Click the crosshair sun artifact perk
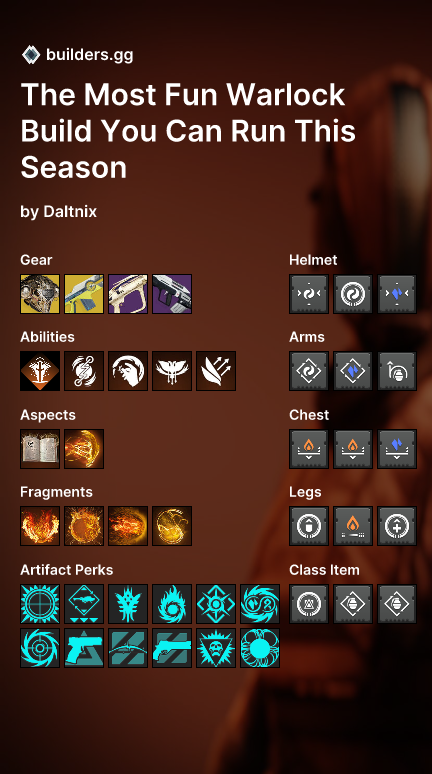The width and height of the screenshot is (432, 774). (40, 604)
